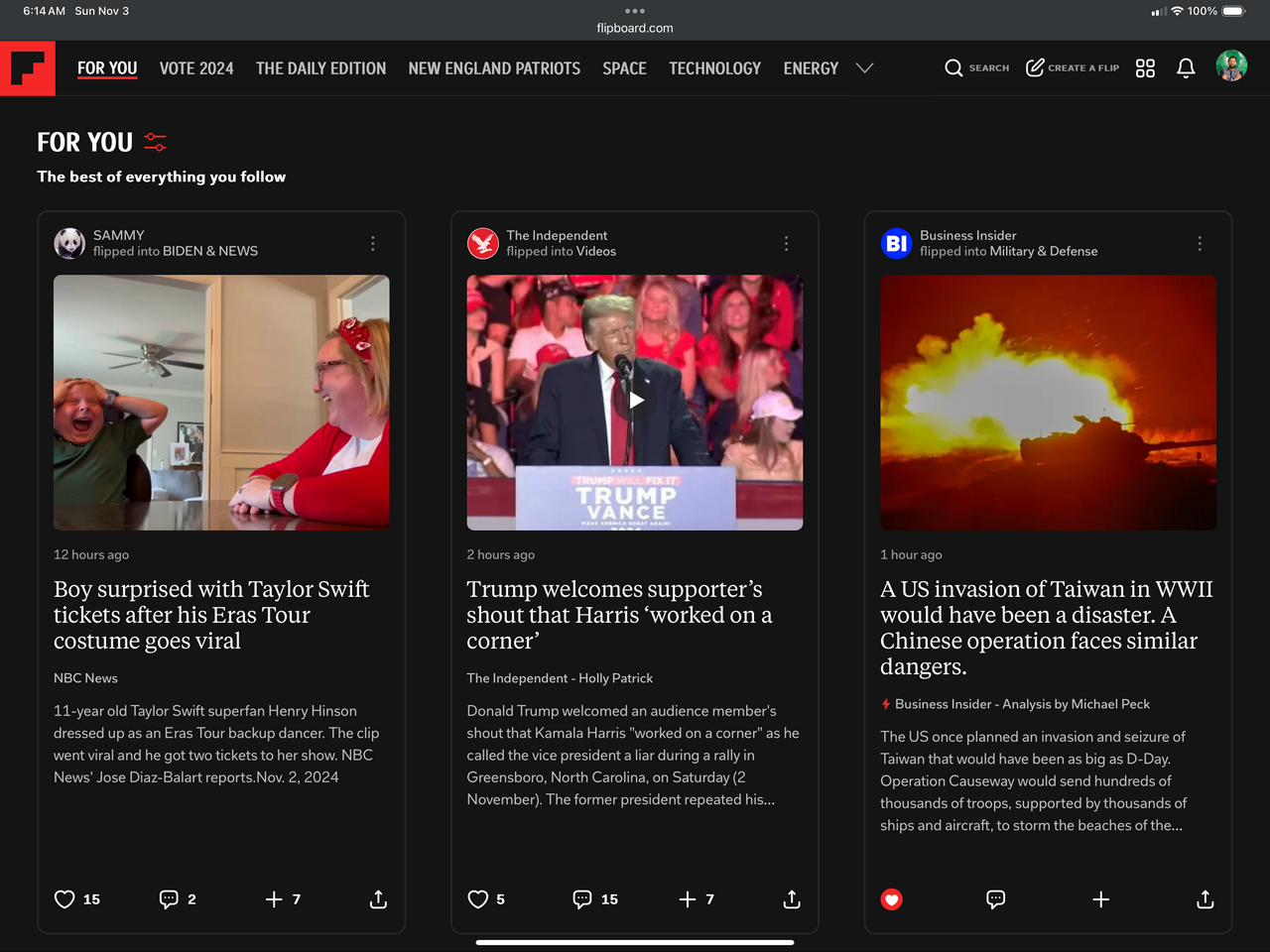Switch to VOTE 2024 tab
1270x952 pixels.
pyautogui.click(x=196, y=68)
